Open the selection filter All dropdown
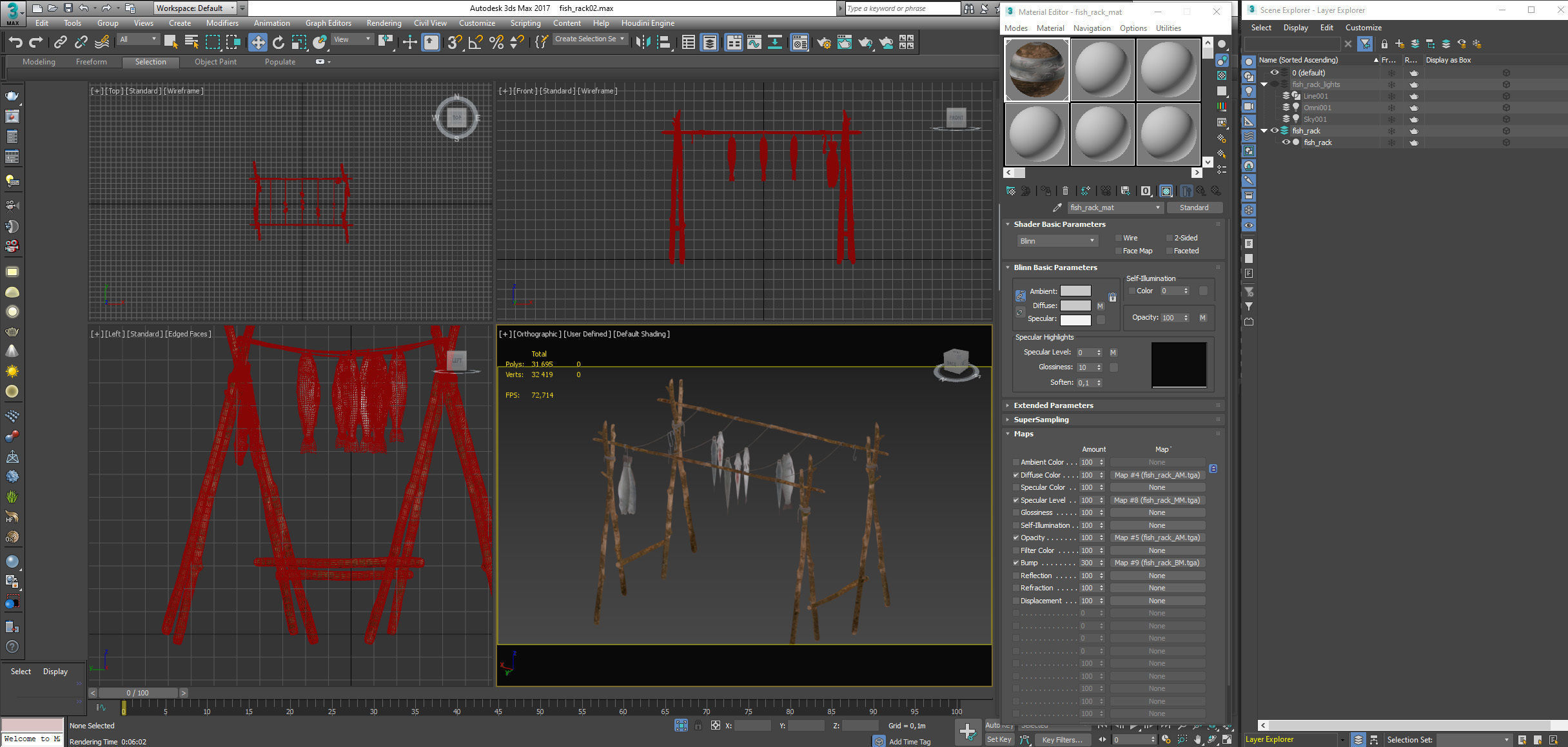This screenshot has height=747, width=1568. pos(138,39)
